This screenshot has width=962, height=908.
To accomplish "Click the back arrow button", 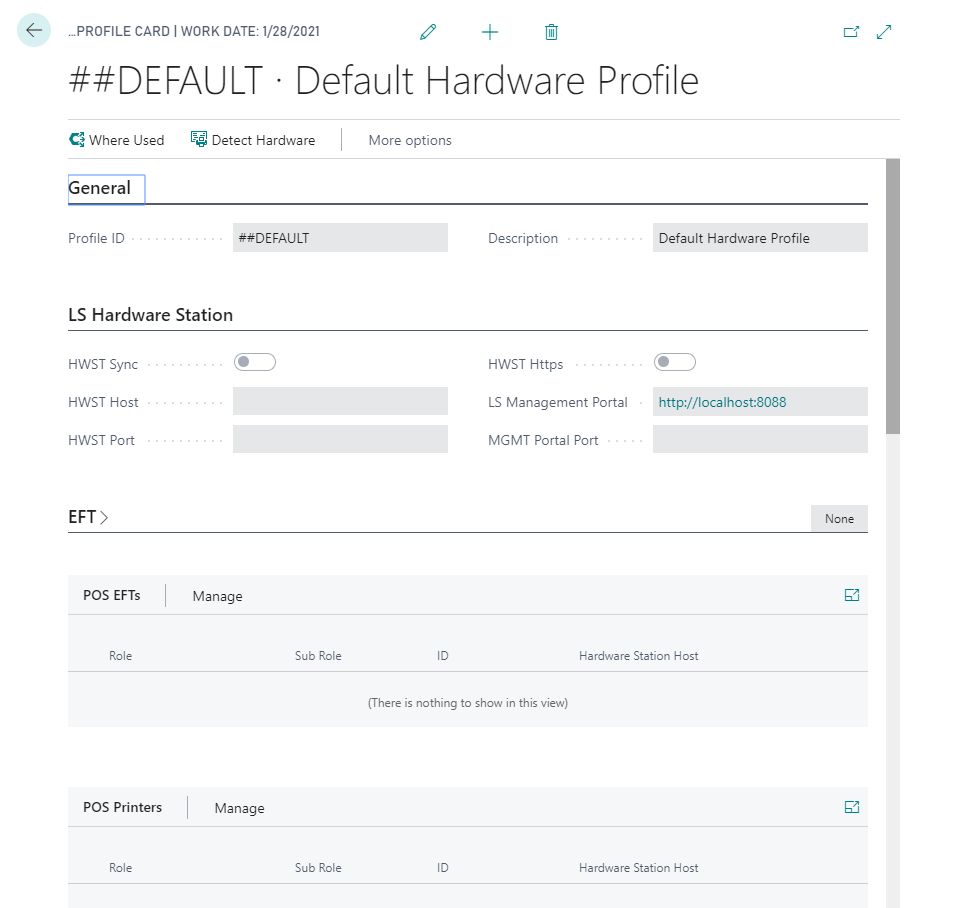I will 34,31.
